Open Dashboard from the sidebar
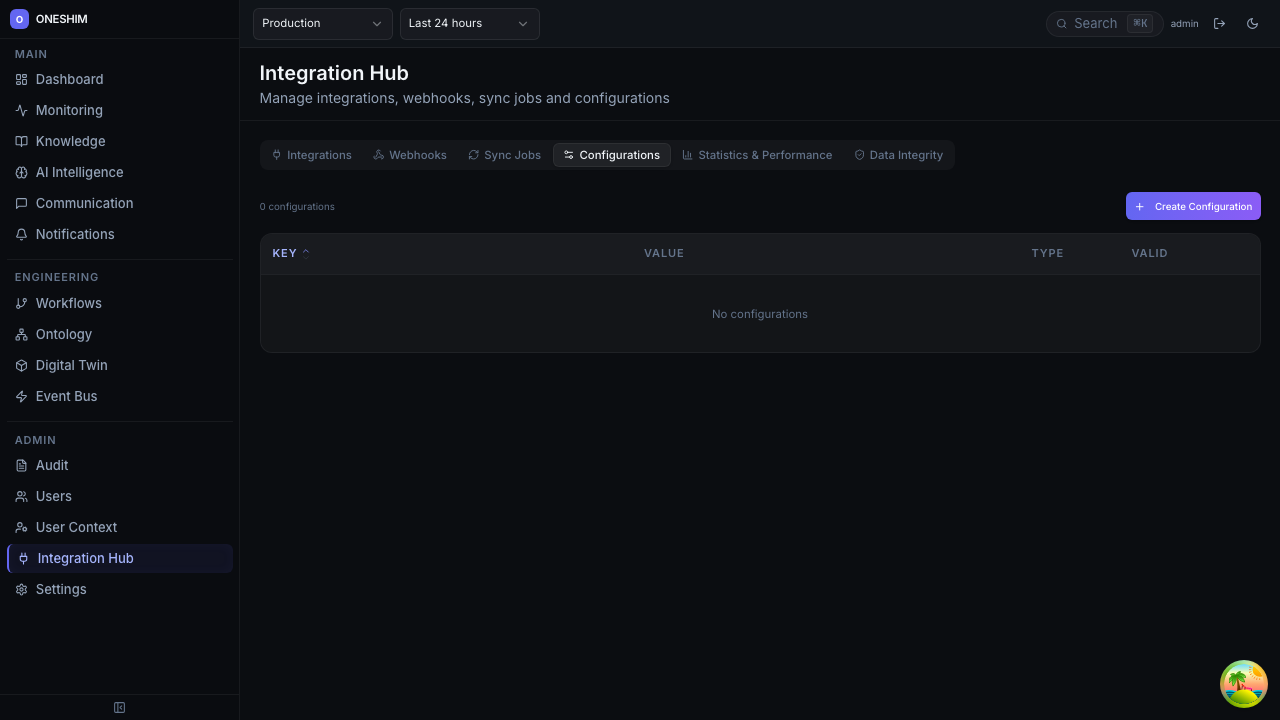The height and width of the screenshot is (720, 1280). coord(69,79)
